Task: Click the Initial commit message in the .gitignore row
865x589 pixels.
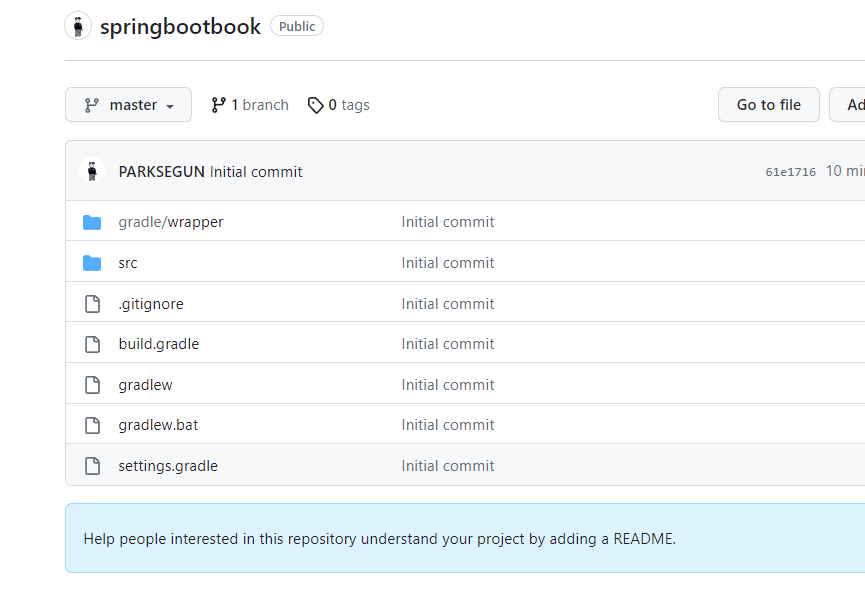Action: (x=448, y=304)
